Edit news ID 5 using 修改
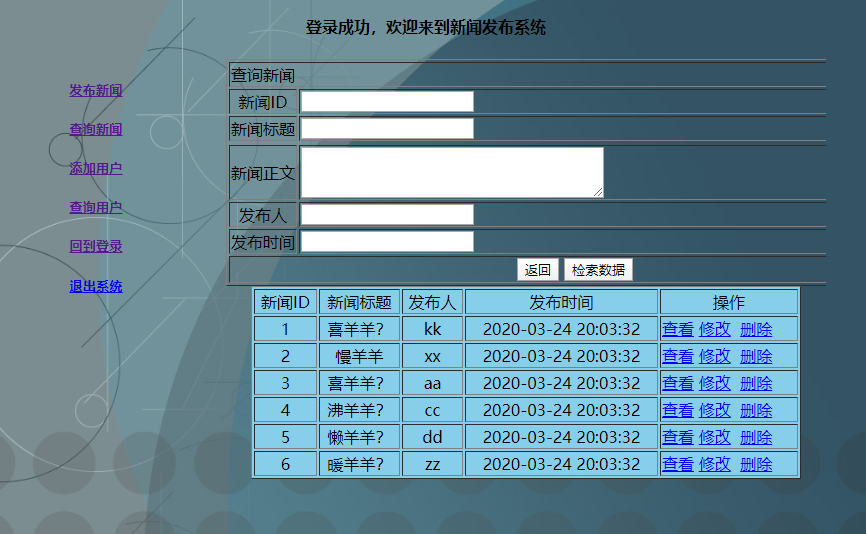The width and height of the screenshot is (866, 534). (714, 437)
